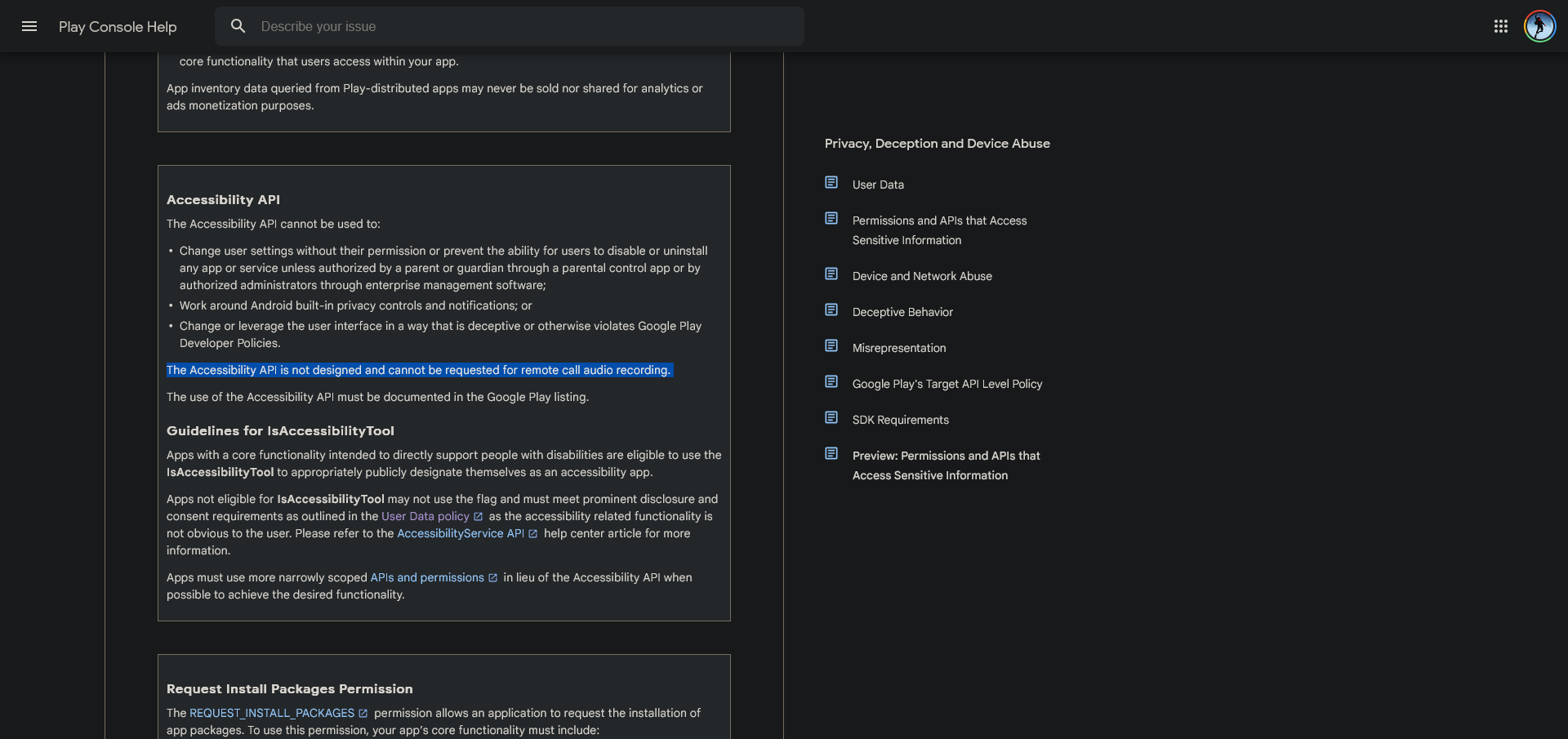The image size is (1568, 739).
Task: Type in the Describe your issue field
Action: (x=523, y=26)
